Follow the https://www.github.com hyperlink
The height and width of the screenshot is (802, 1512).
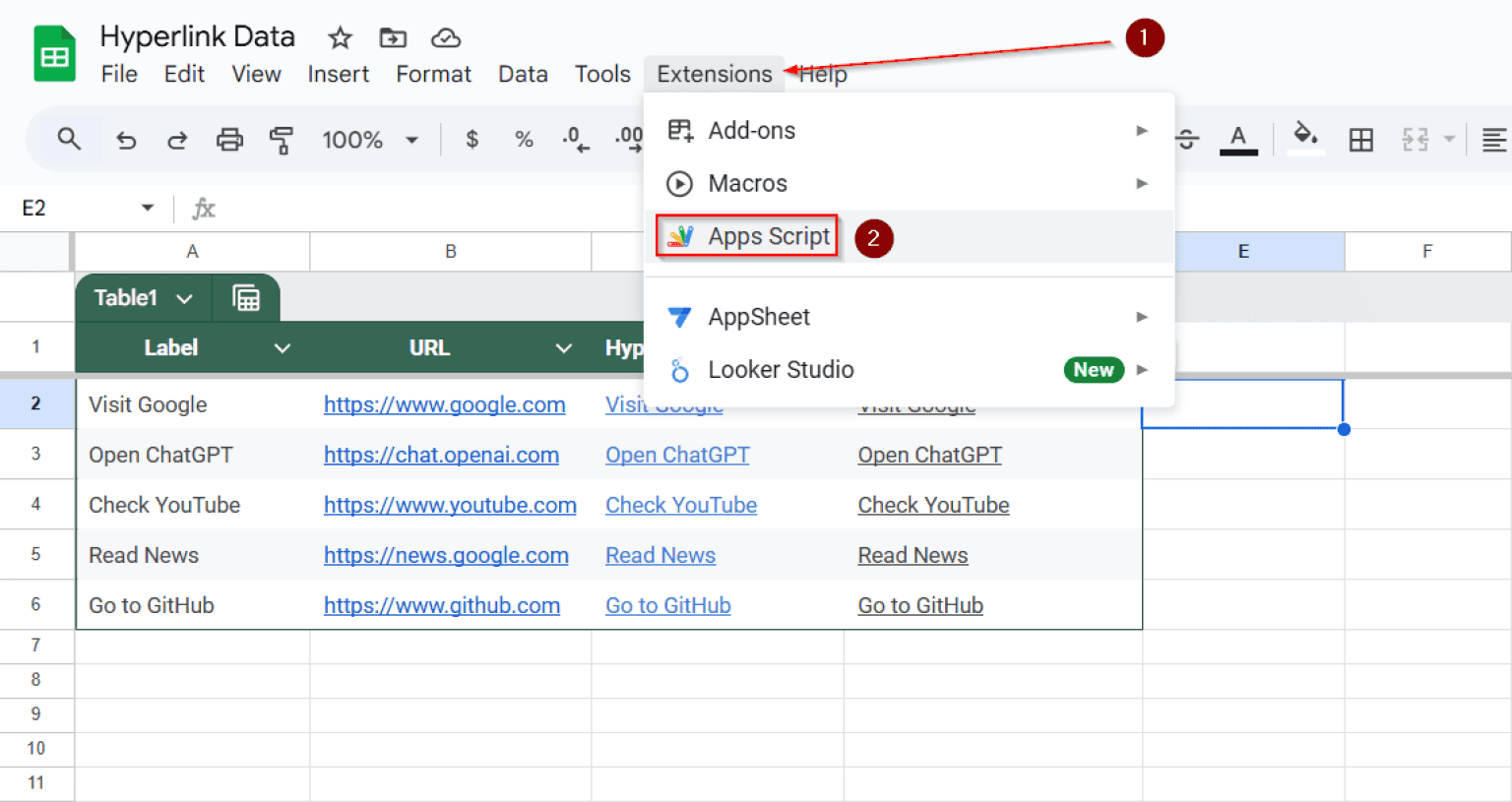[x=442, y=605]
